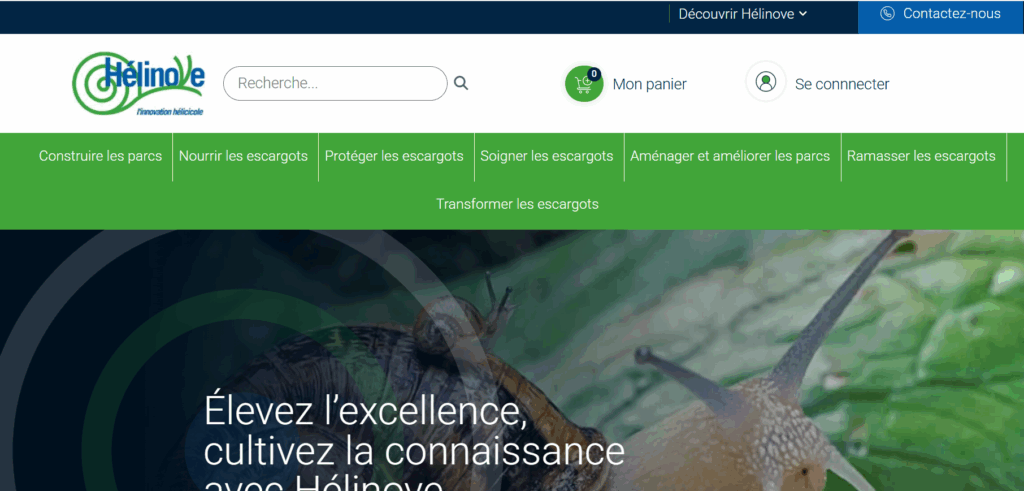Click the magnifying glass search icon
1024x491 pixels.
[x=461, y=84]
